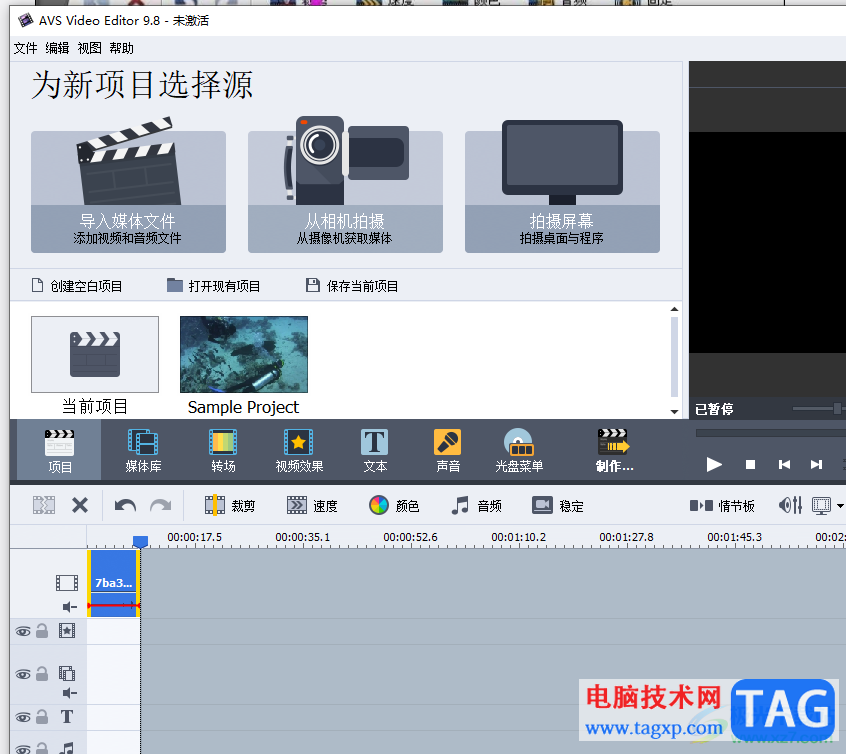Open the 文件 menu
The image size is (846, 754).
(25, 49)
